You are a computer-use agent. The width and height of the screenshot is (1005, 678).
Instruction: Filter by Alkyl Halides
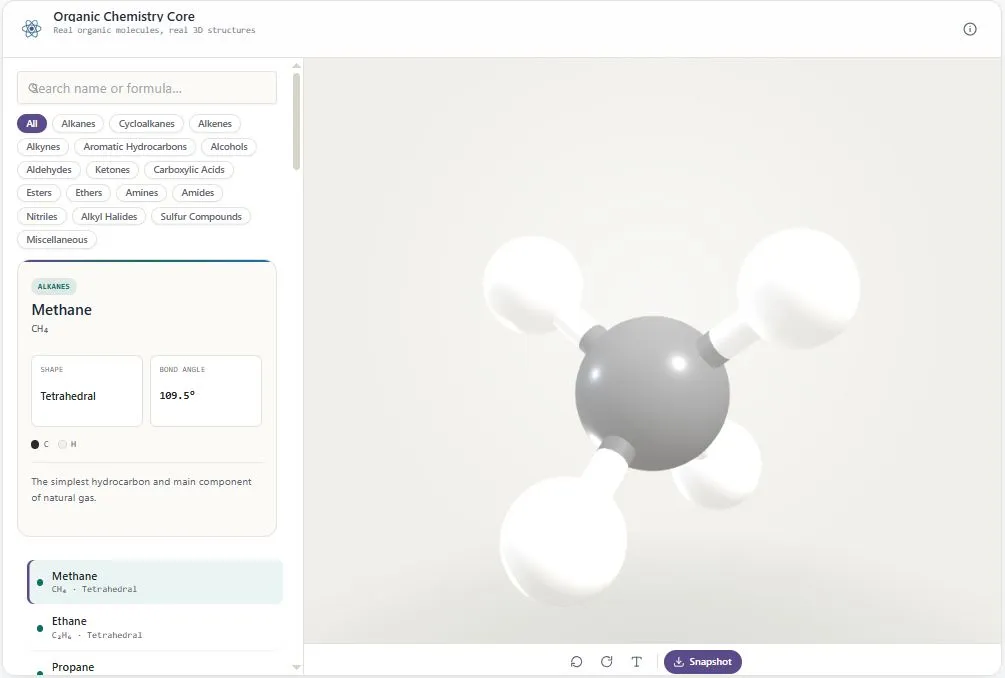(x=109, y=217)
